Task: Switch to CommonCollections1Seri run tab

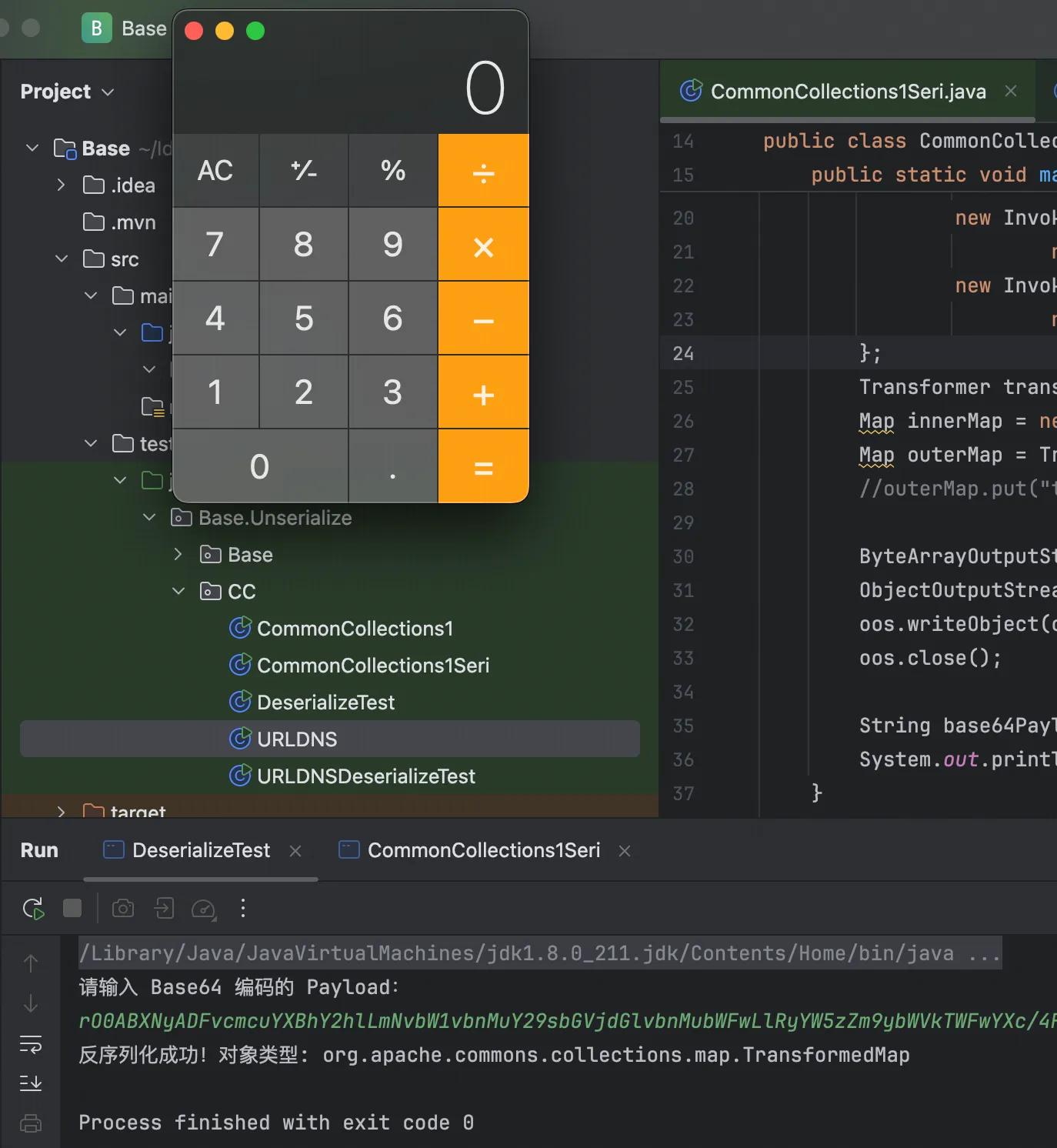Action: point(482,850)
